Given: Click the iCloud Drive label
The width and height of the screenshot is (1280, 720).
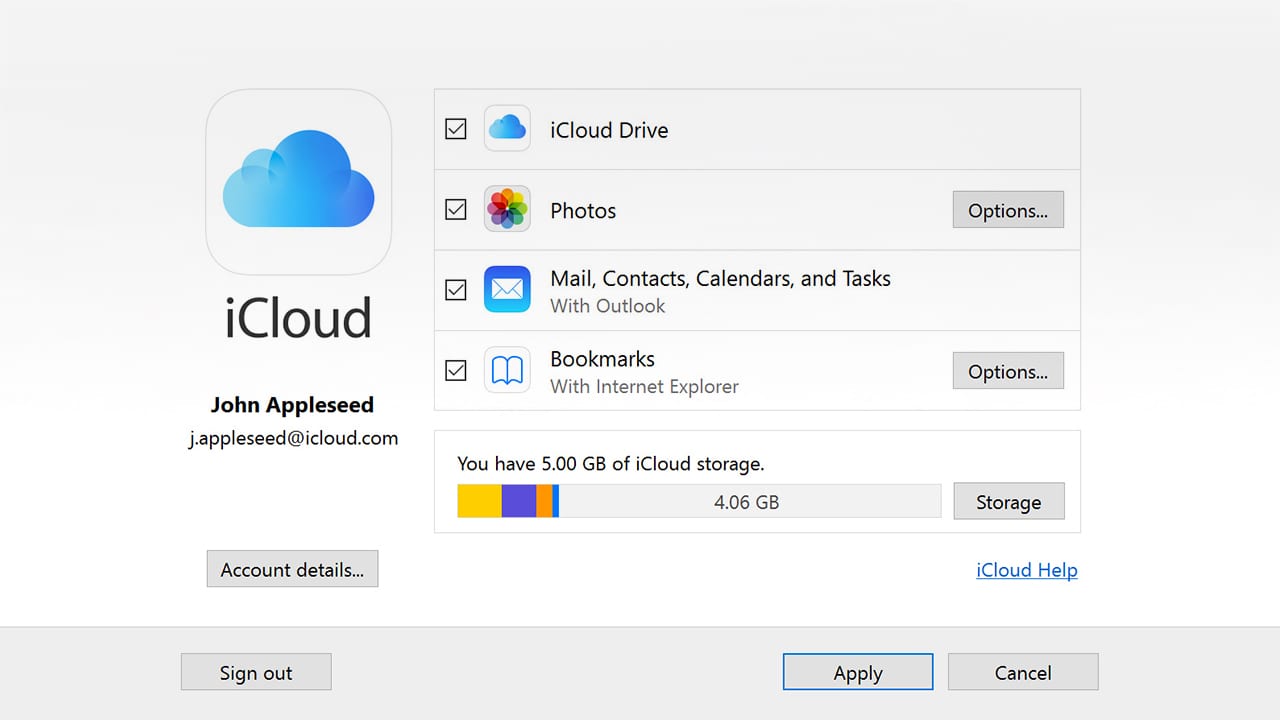Looking at the screenshot, I should [x=609, y=130].
